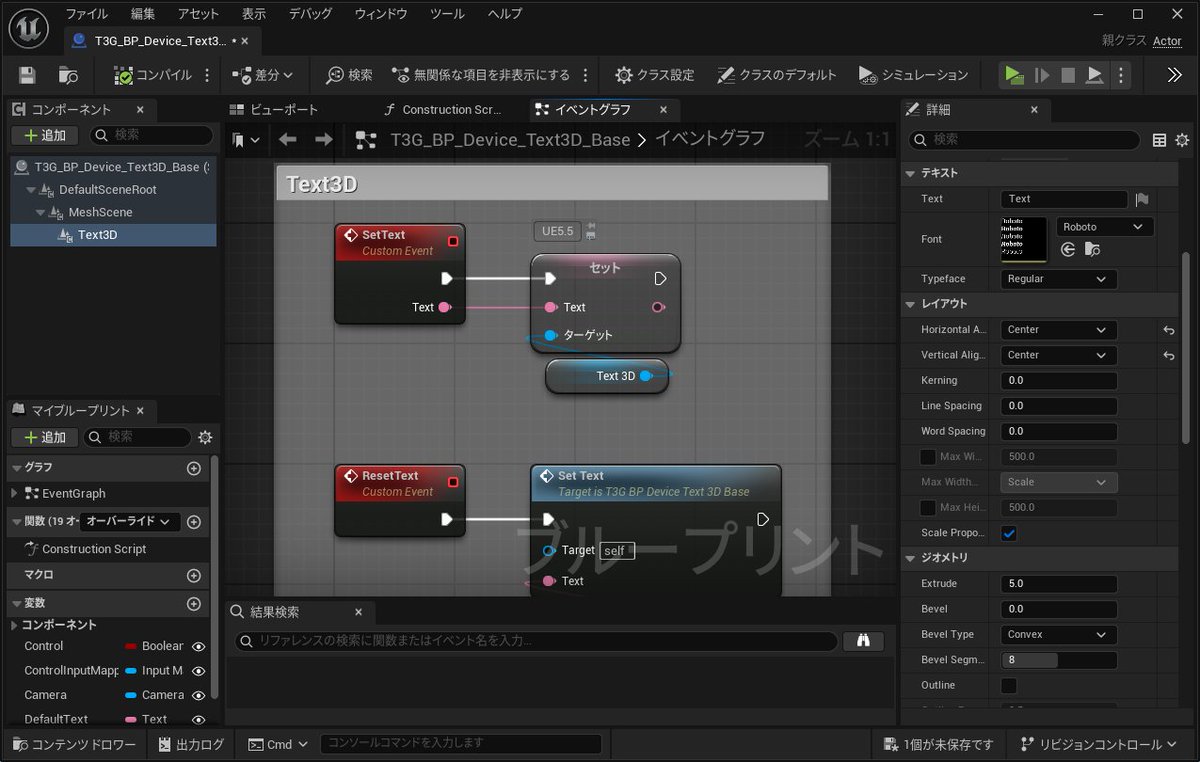Image resolution: width=1200 pixels, height=762 pixels.
Task: Open the ファイル menu
Action: pyautogui.click(x=87, y=14)
